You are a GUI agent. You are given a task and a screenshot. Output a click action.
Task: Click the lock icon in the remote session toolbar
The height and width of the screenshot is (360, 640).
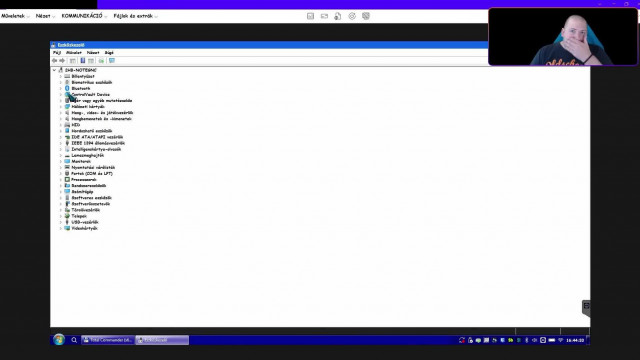coord(338,16)
